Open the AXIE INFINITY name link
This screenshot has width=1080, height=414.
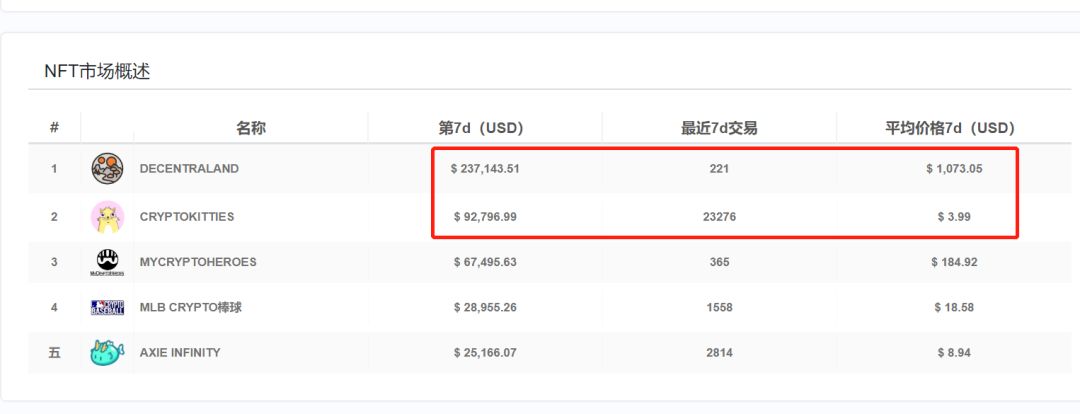coord(180,353)
